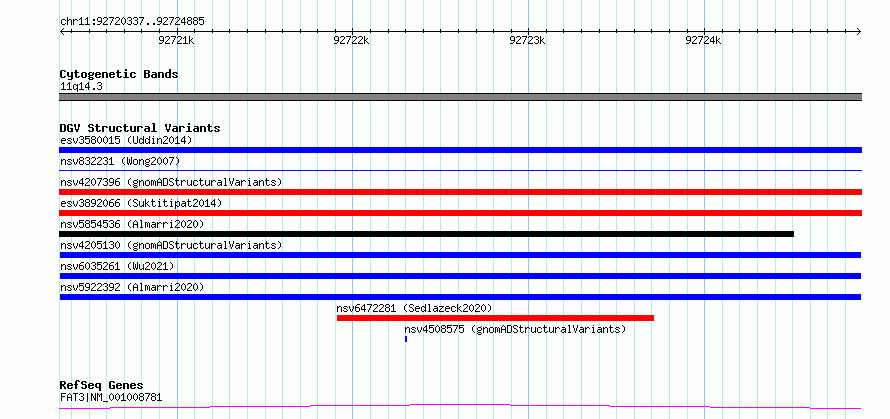Screen dimensions: 890x419
Task: Select the esv3580015 (Uddin2014) label
Action: pyautogui.click(x=126, y=140)
